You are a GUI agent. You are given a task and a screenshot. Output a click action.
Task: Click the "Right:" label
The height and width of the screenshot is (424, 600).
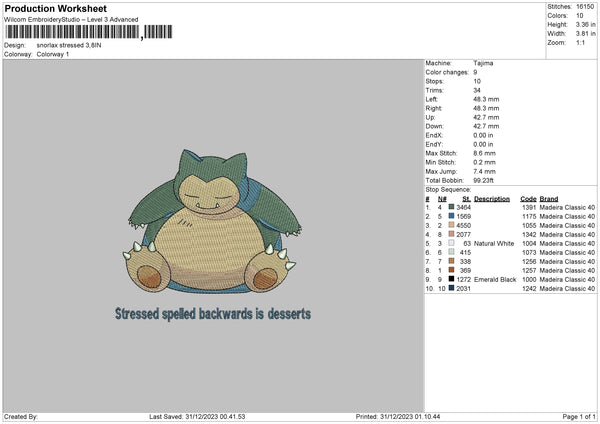[x=434, y=108]
